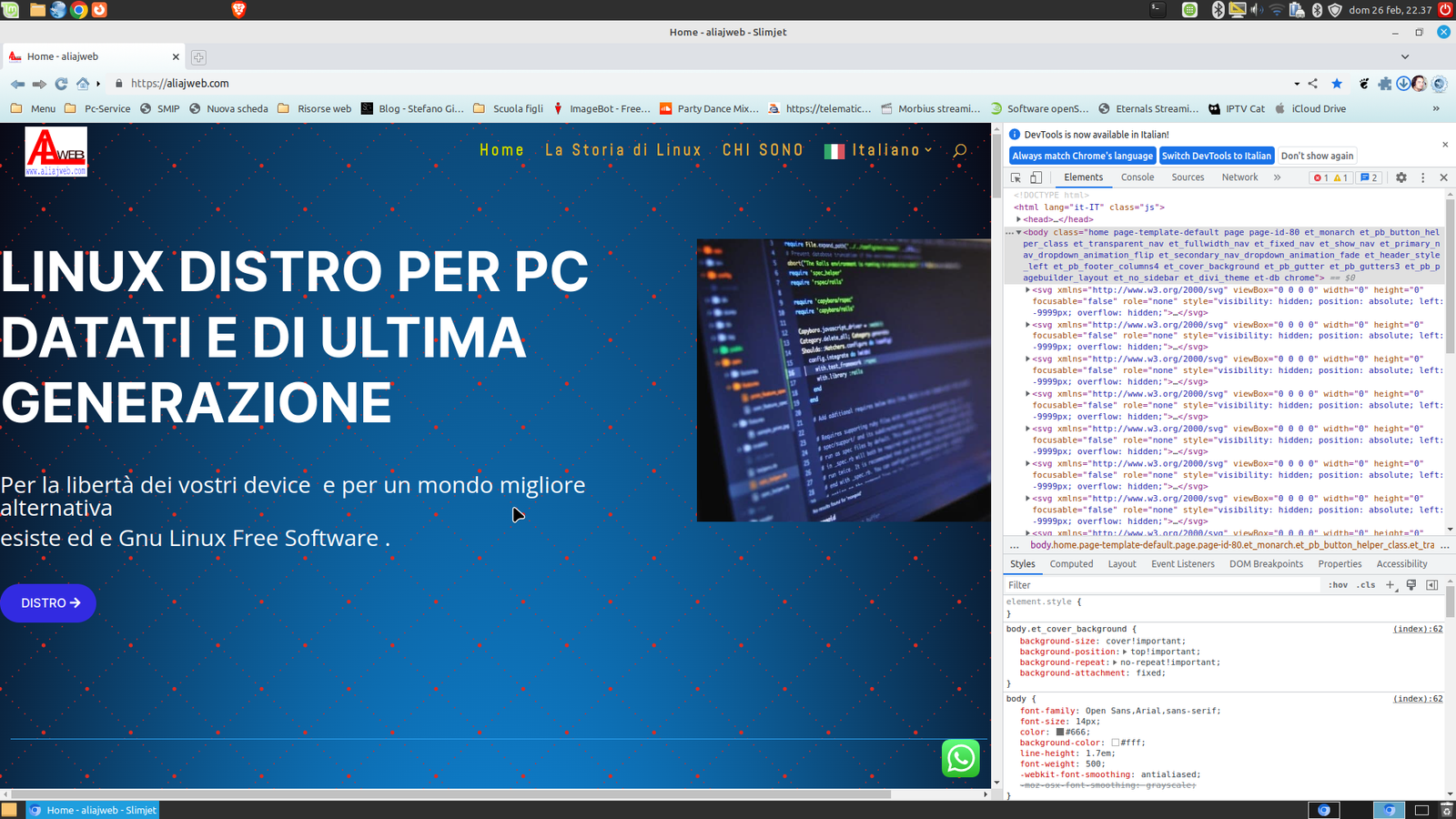Image resolution: width=1456 pixels, height=819 pixels.
Task: Open the Computed styles tab
Action: (1071, 564)
